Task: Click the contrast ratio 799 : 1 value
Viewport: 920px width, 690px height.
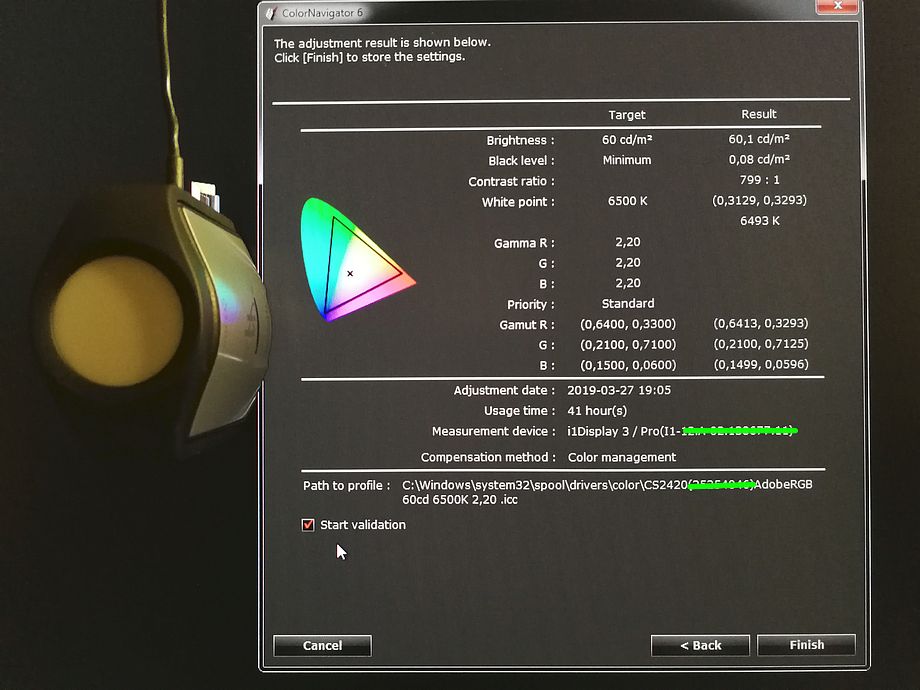Action: (x=759, y=181)
